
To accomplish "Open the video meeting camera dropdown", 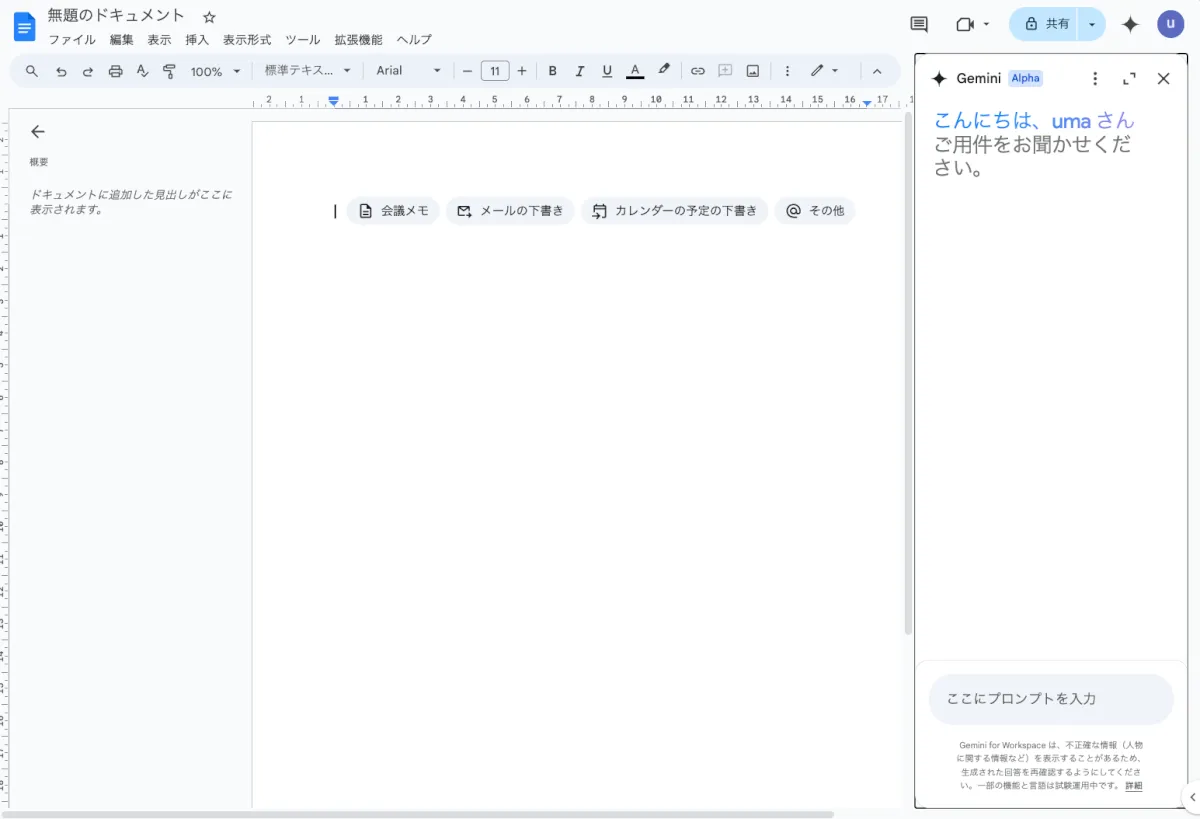I will [972, 24].
